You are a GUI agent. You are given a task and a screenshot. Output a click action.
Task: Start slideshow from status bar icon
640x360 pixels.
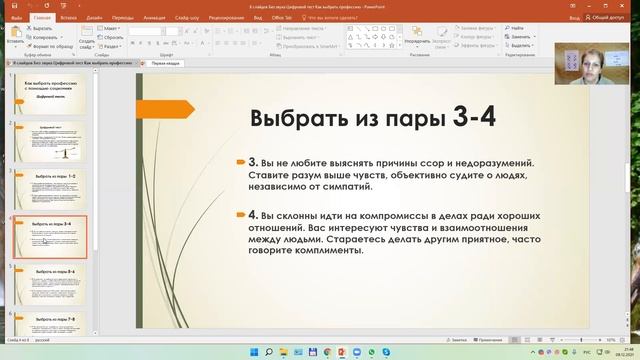tap(552, 340)
